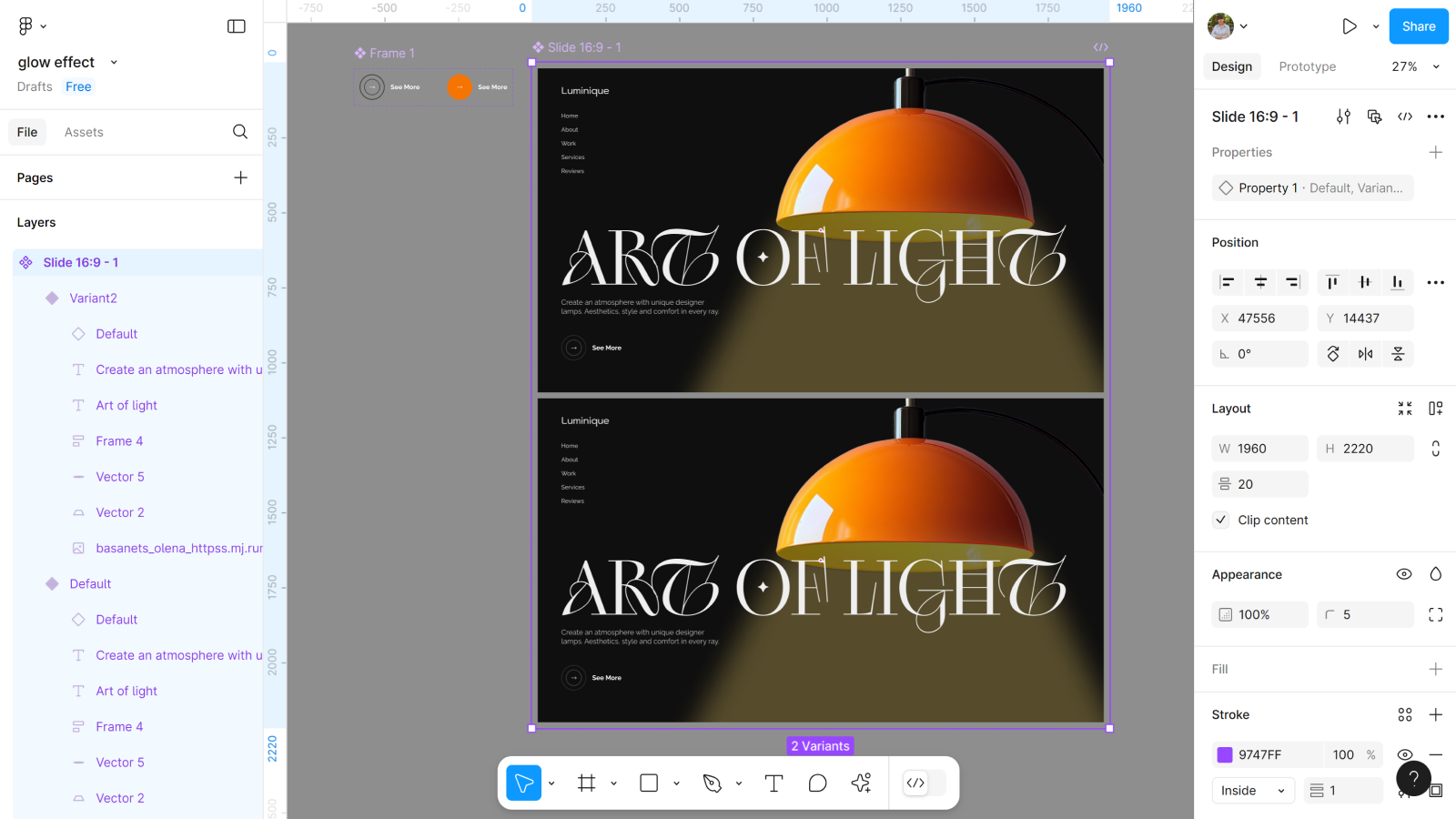The height and width of the screenshot is (819, 1456).
Task: Open the AI actions tool
Action: (x=861, y=784)
